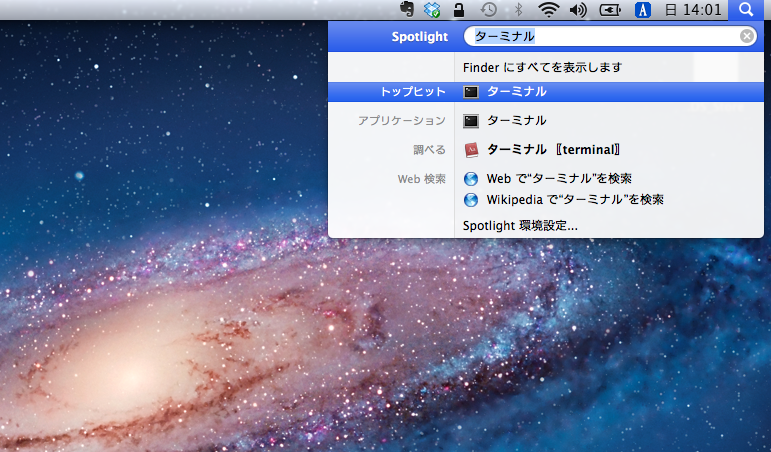Clear the Spotlight search field
Screen dimensions: 771x452
click(746, 36)
